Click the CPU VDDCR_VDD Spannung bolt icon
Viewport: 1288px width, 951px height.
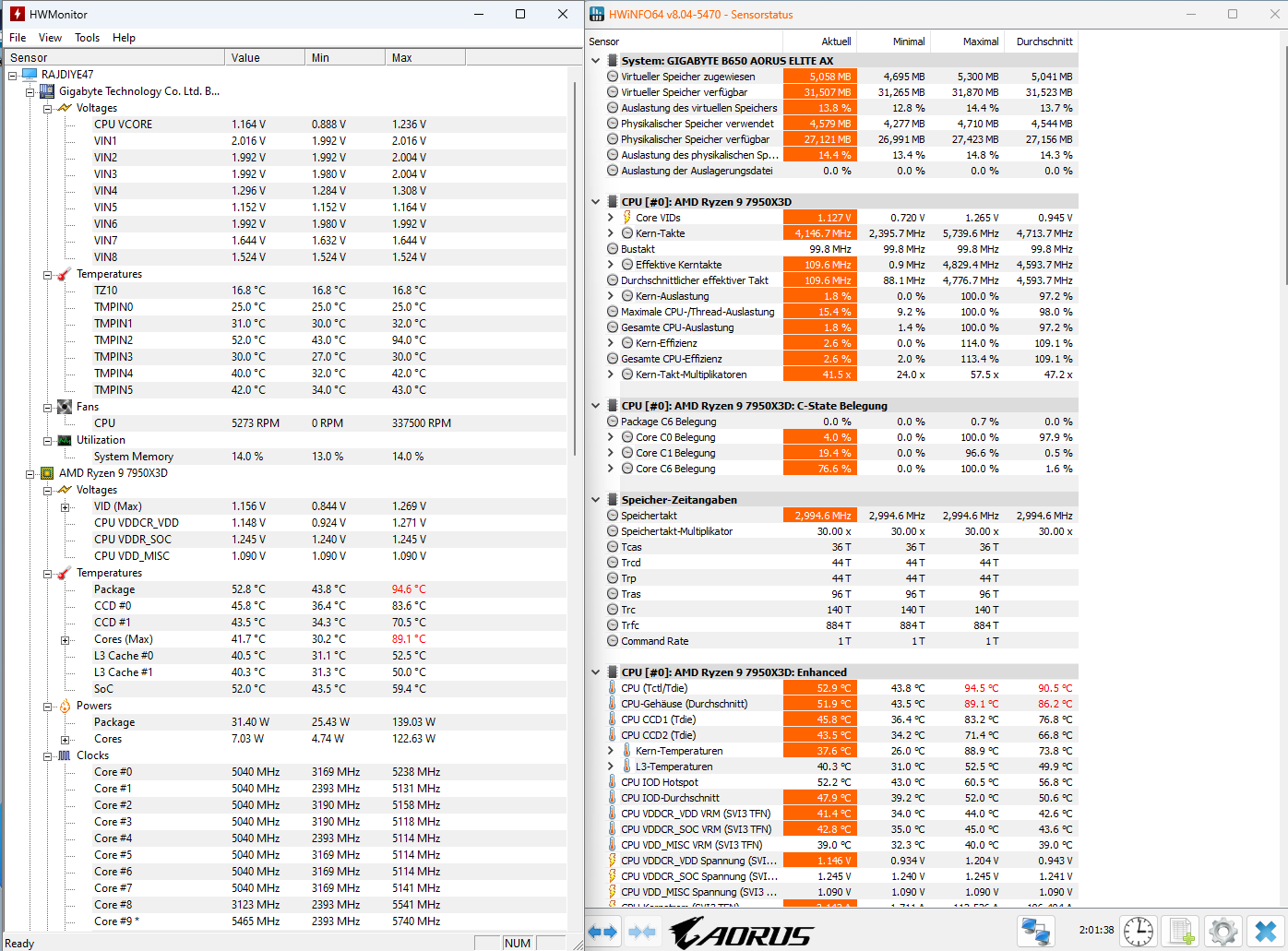pos(612,861)
